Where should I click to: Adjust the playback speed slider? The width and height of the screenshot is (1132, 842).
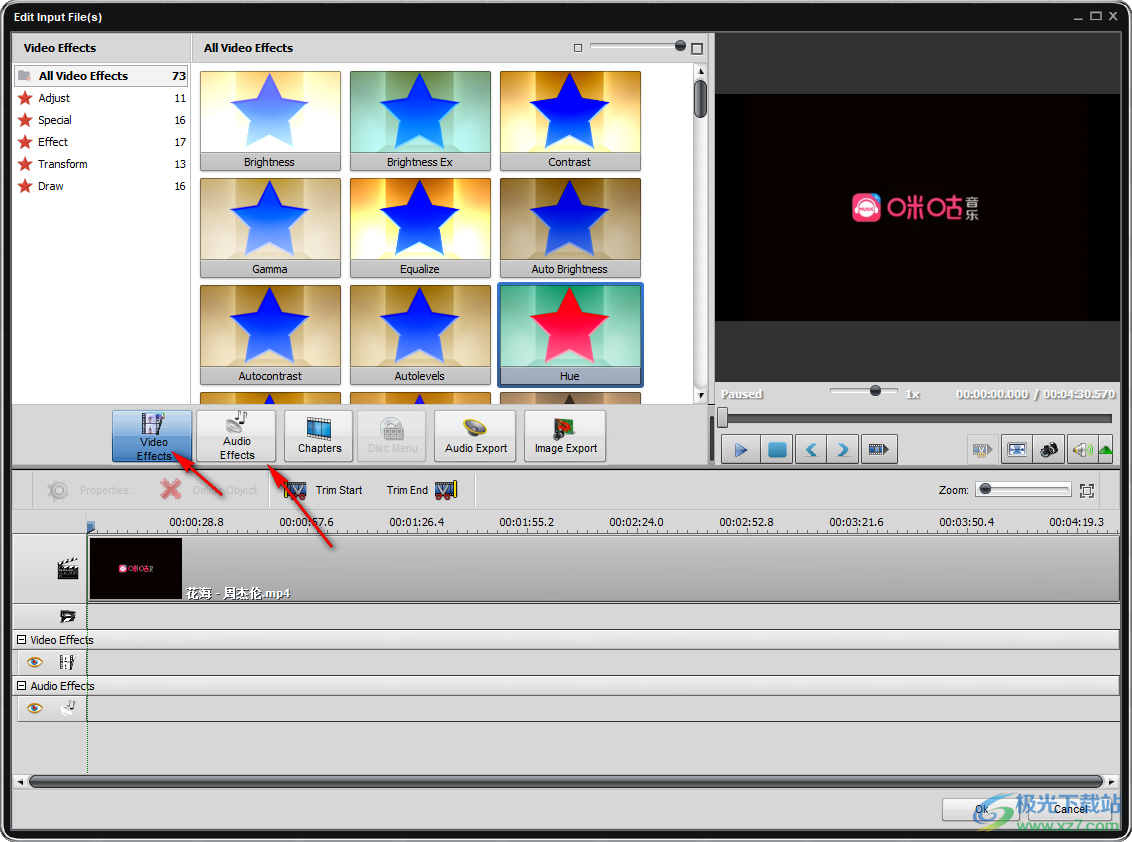[863, 391]
